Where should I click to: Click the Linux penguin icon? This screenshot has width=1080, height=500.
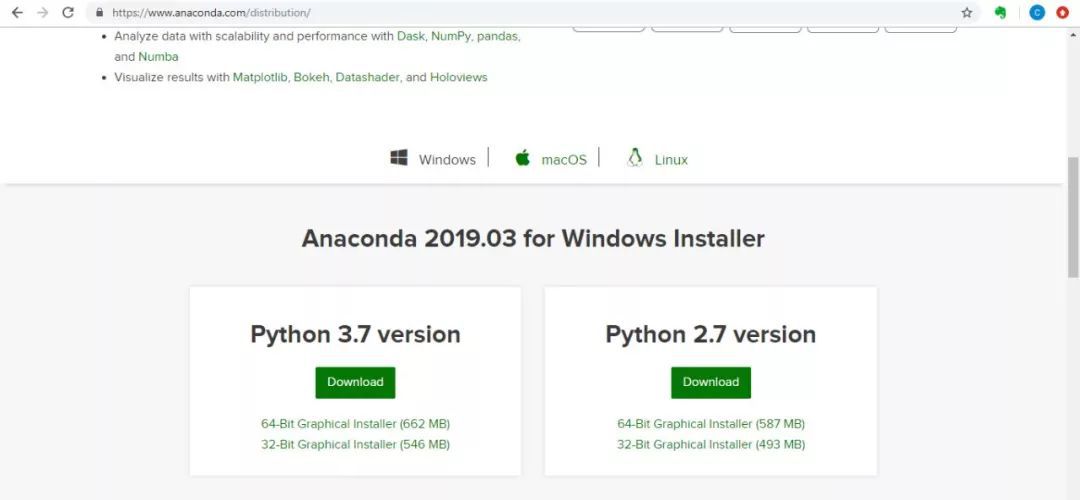[x=634, y=158]
